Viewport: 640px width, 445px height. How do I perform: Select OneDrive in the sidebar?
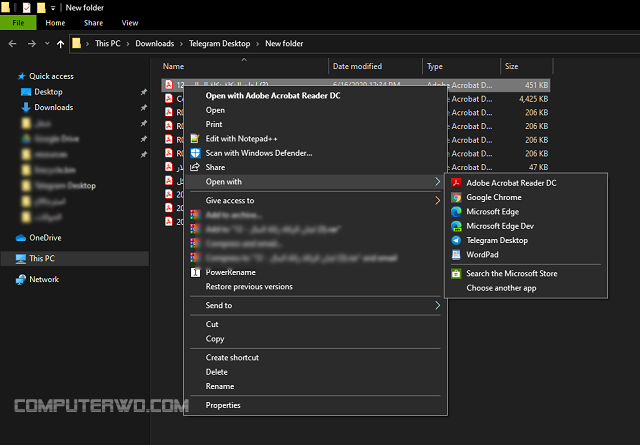point(45,238)
